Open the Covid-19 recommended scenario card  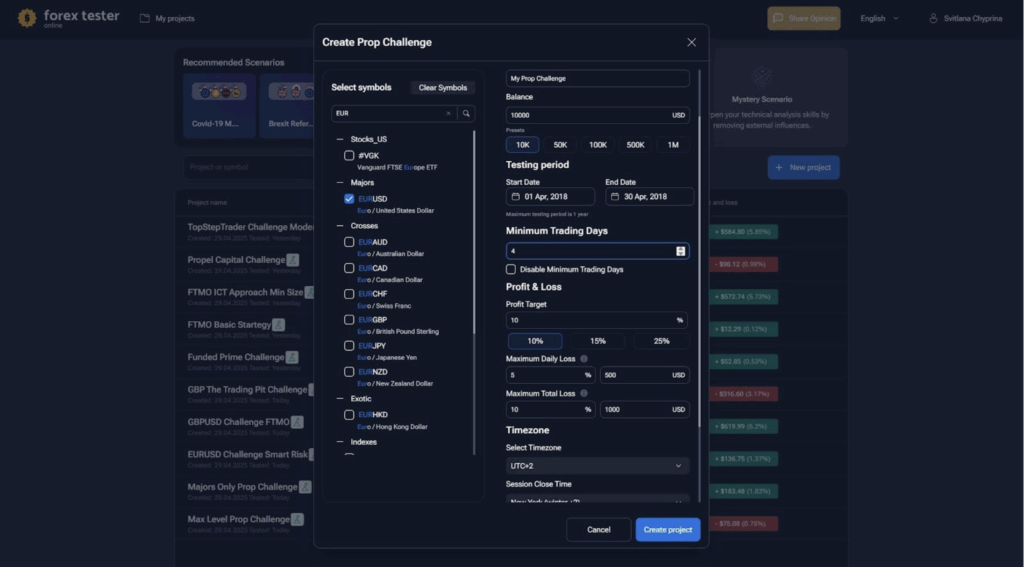tap(219, 106)
